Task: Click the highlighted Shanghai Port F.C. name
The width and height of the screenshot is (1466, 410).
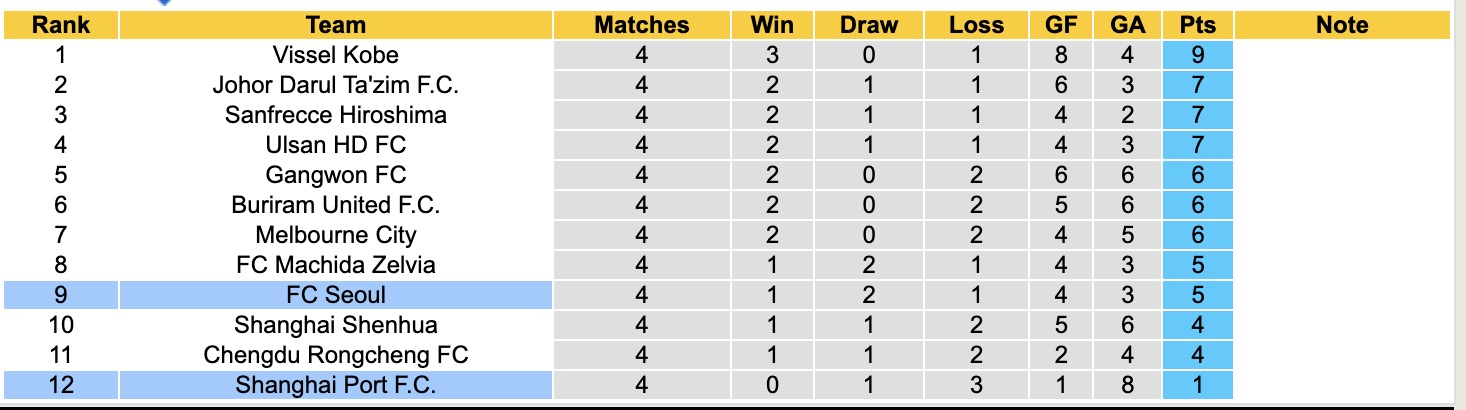Action: [336, 385]
